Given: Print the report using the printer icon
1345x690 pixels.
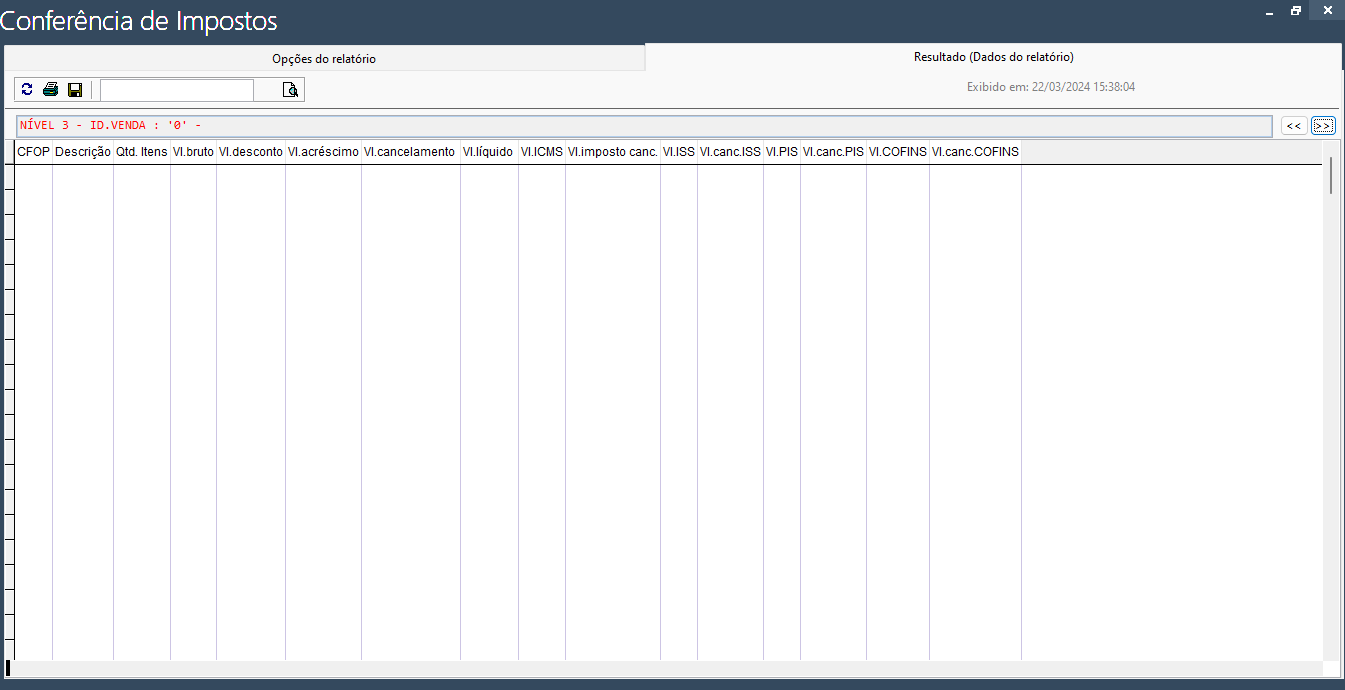Looking at the screenshot, I should coord(50,90).
